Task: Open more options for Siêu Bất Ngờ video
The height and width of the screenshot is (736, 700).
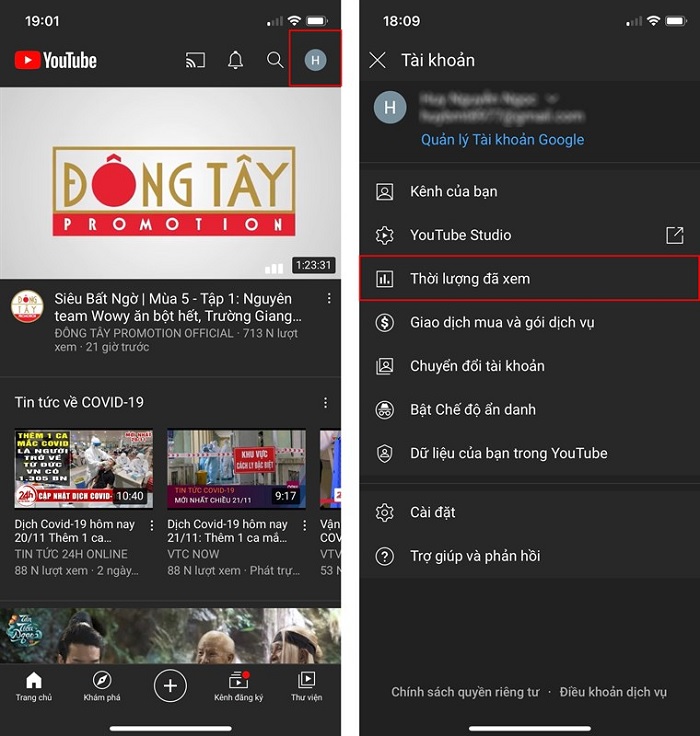Action: (x=329, y=299)
